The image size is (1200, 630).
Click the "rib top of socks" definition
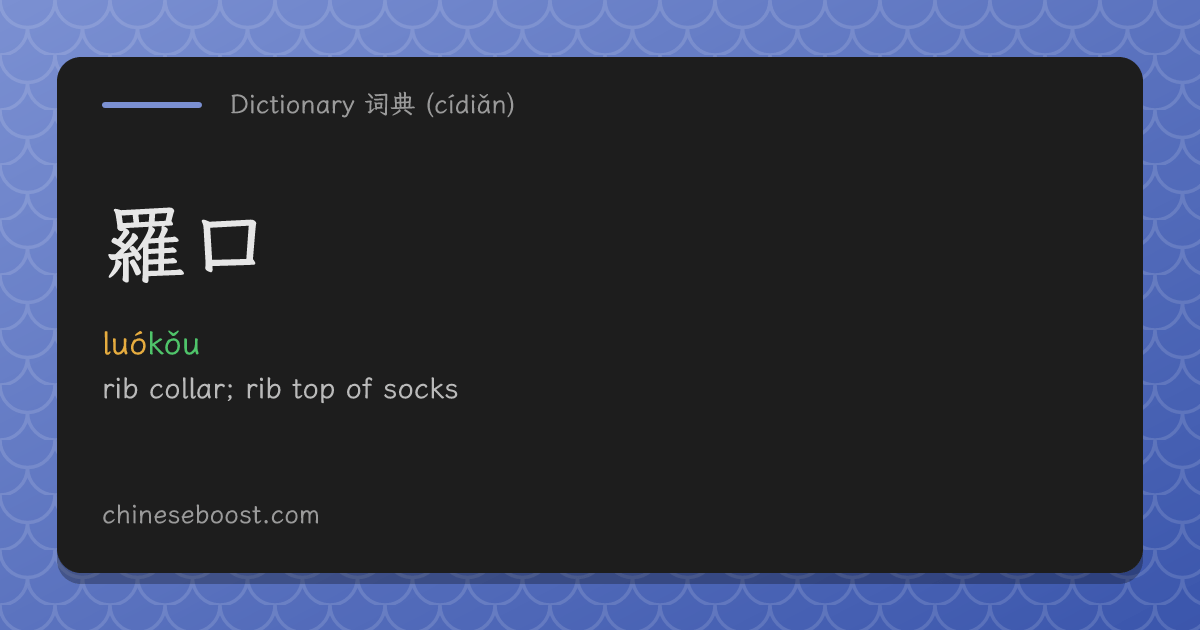(x=352, y=389)
